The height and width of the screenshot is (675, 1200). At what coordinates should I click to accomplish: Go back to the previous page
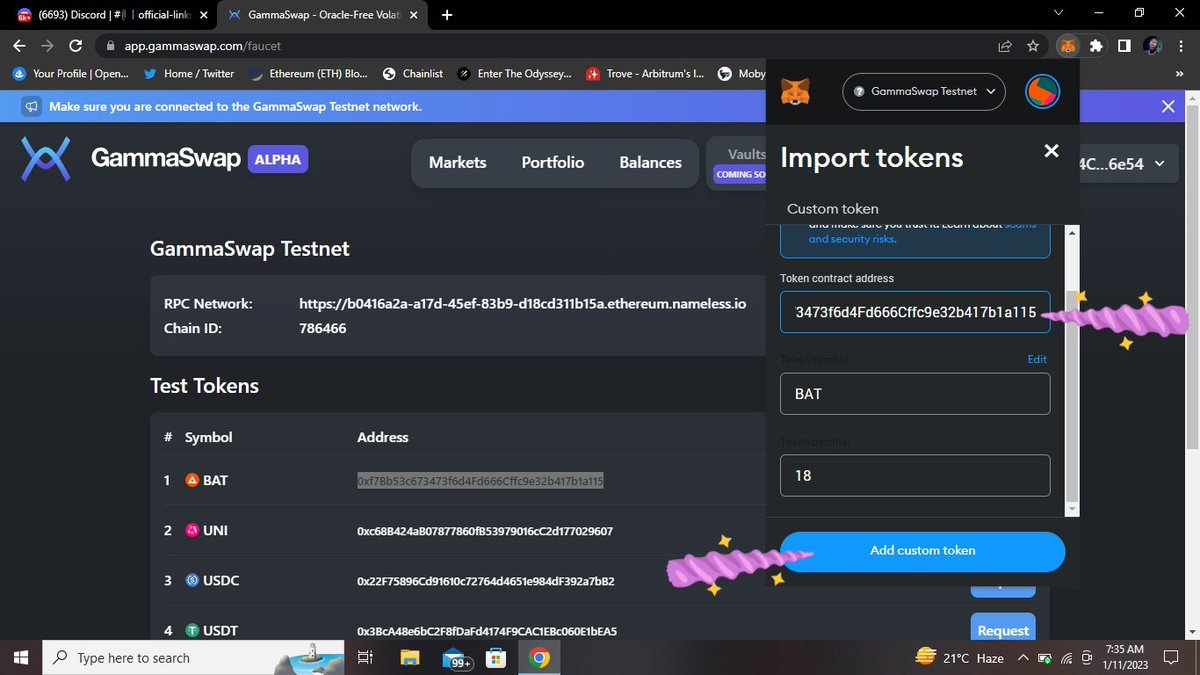[x=19, y=46]
